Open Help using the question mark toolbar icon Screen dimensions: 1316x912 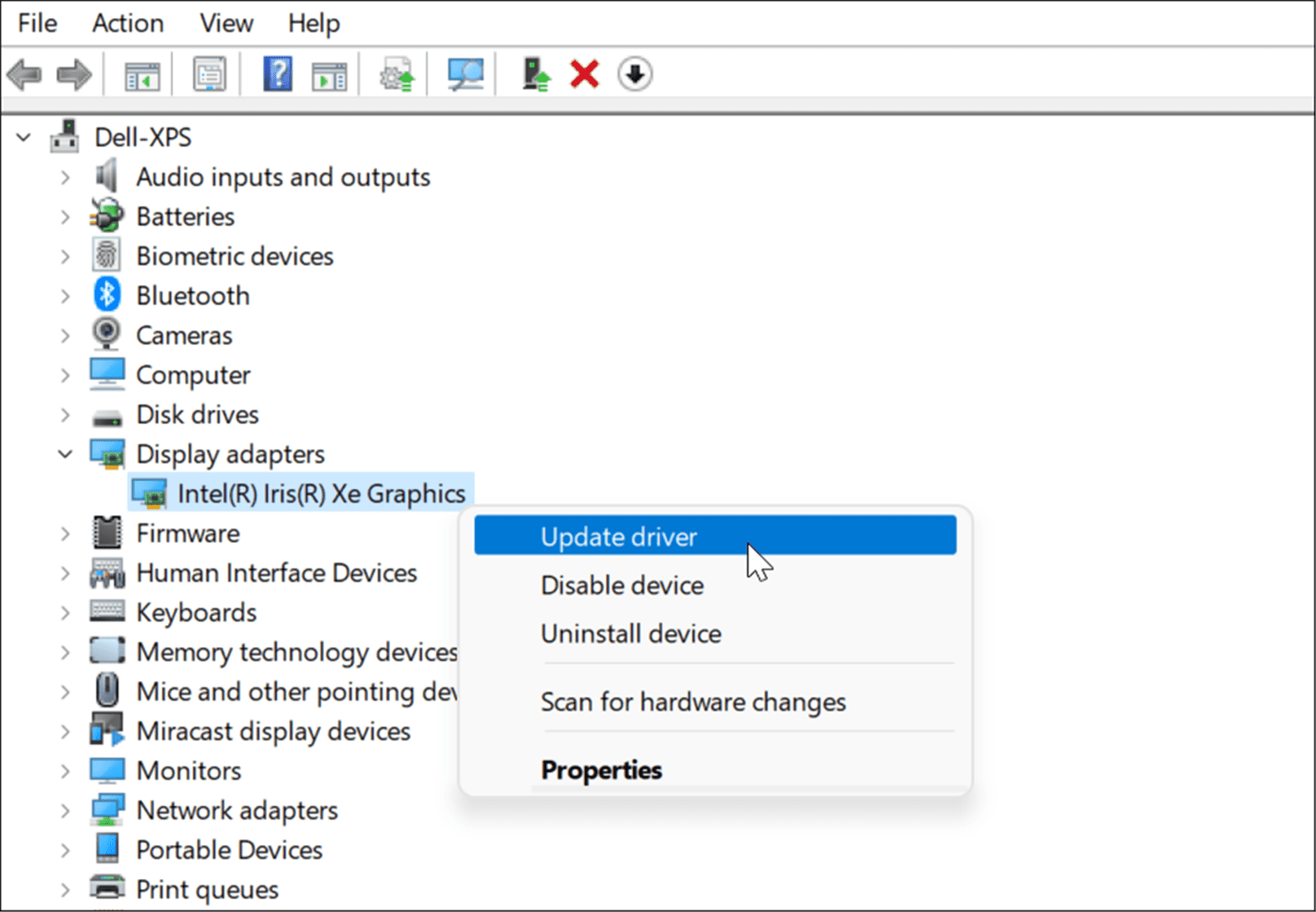pyautogui.click(x=278, y=74)
